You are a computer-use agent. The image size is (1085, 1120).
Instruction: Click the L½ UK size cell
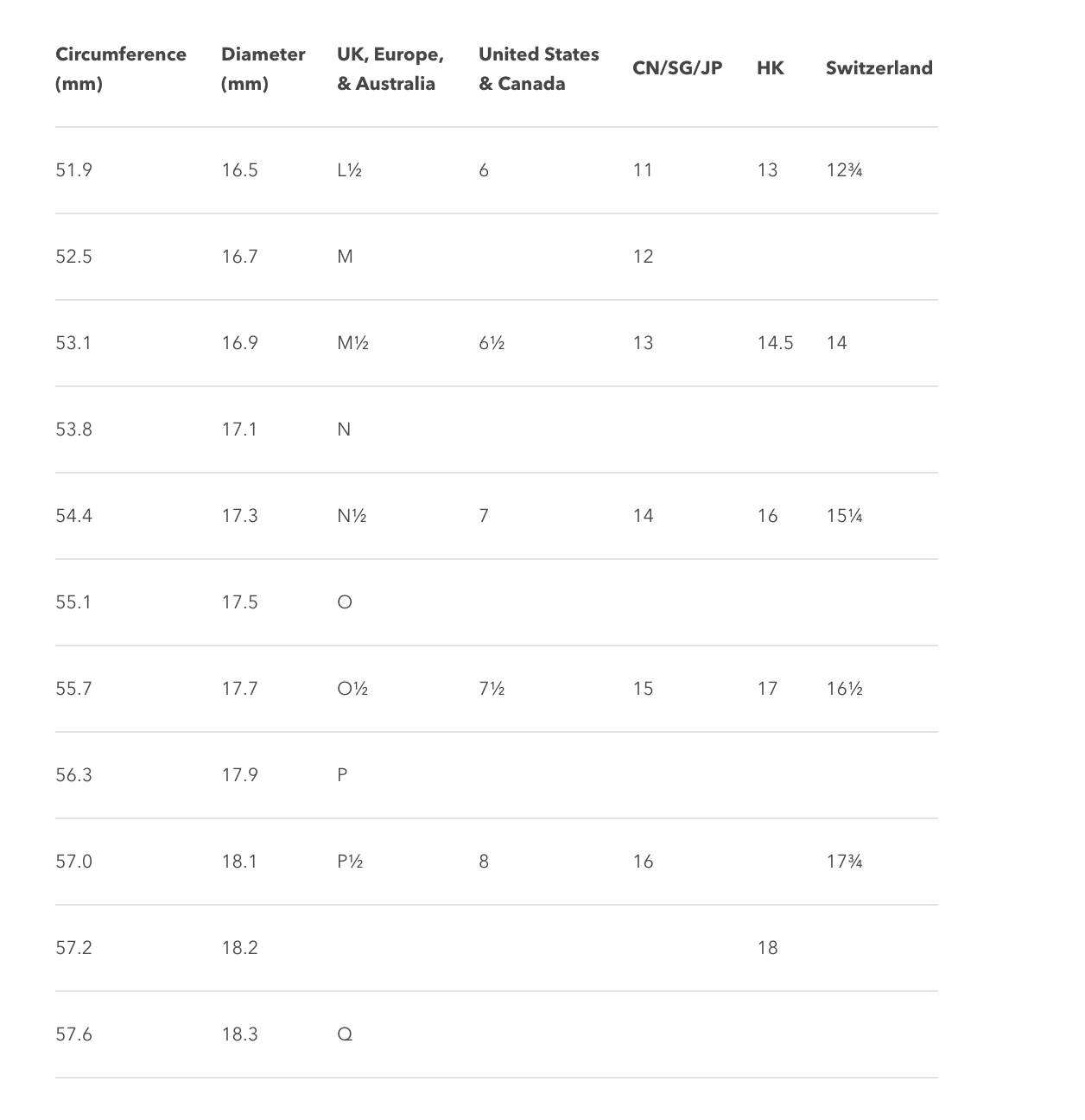349,170
